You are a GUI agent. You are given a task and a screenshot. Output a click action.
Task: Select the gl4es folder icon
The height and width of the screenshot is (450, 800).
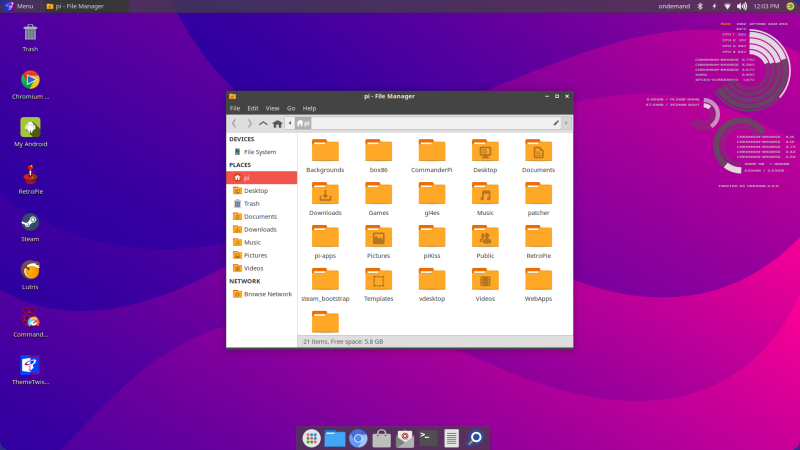tap(432, 193)
